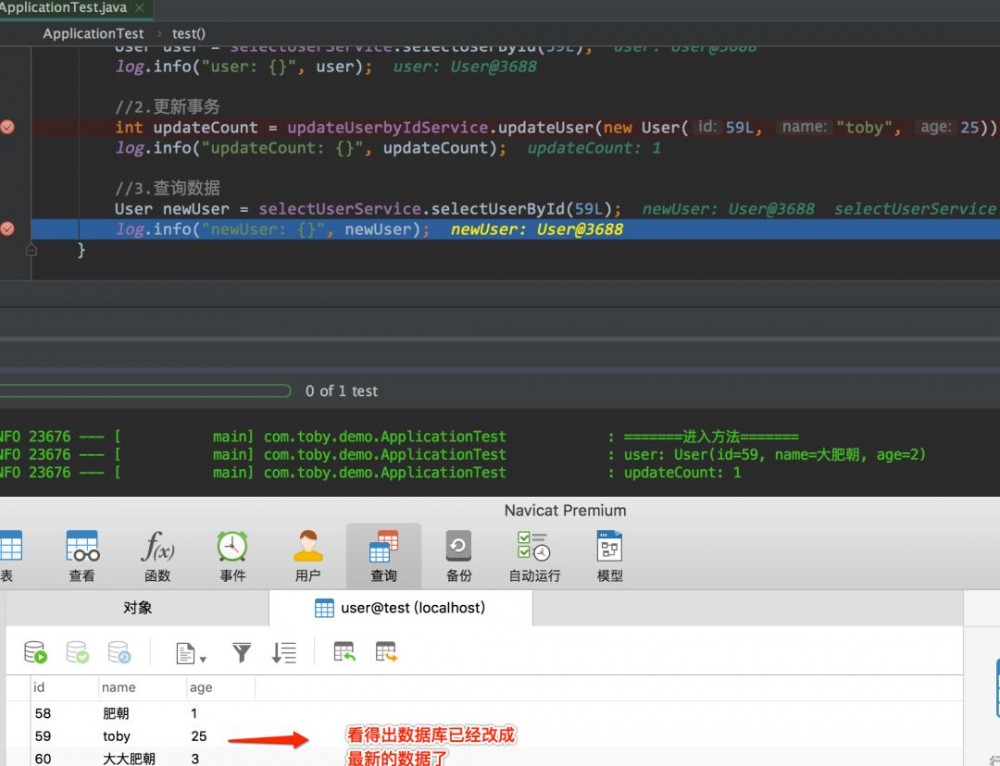The image size is (1000, 766).
Task: Toggle the breakpoint on the updateUser line
Action: [8, 128]
